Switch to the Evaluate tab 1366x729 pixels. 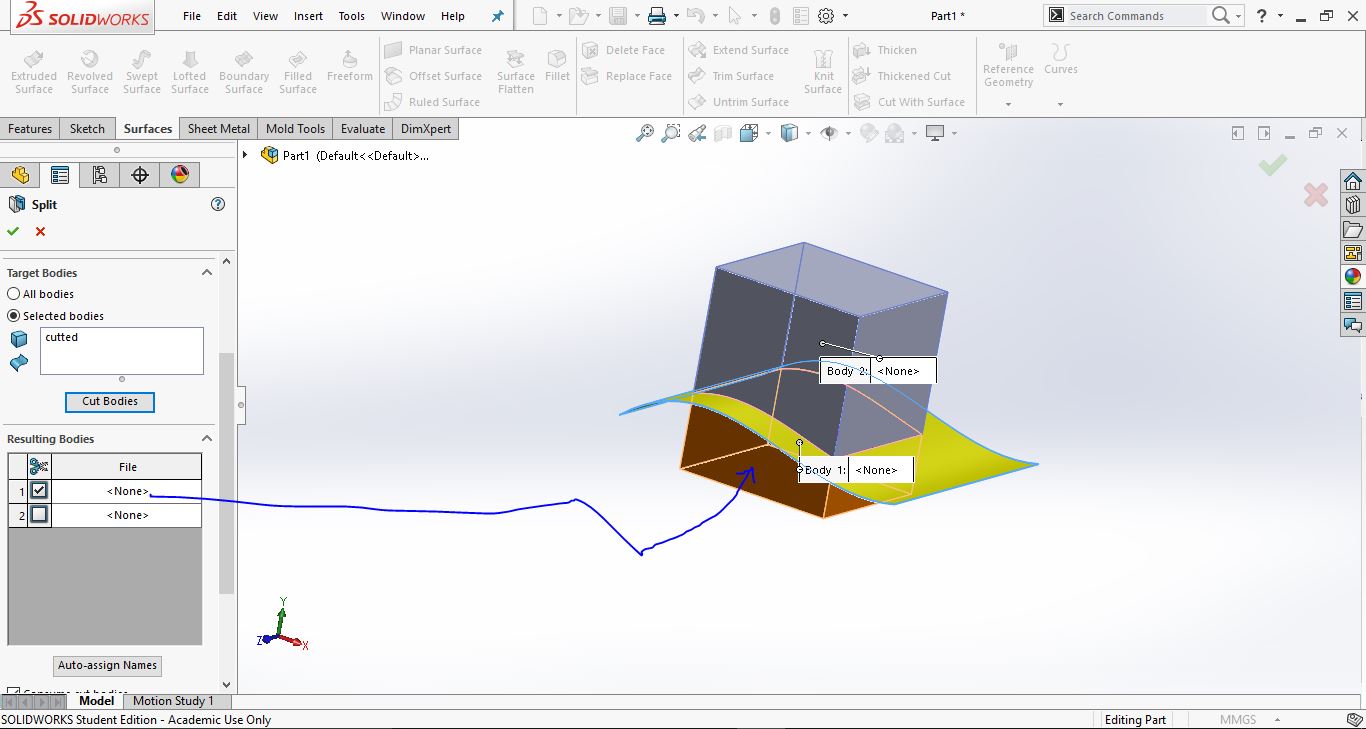click(x=363, y=129)
